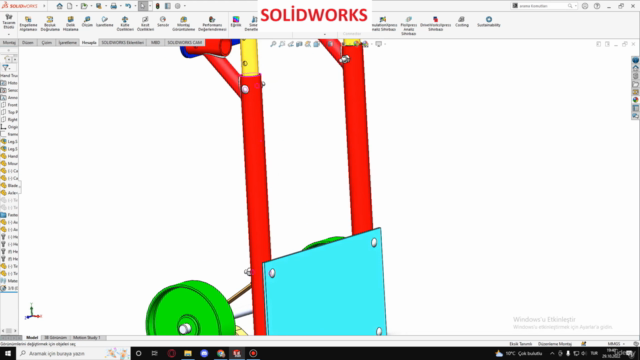Viewport: 640px width, 360px height.
Task: Click the Home icon in quick toolbar
Action: tap(60, 6)
